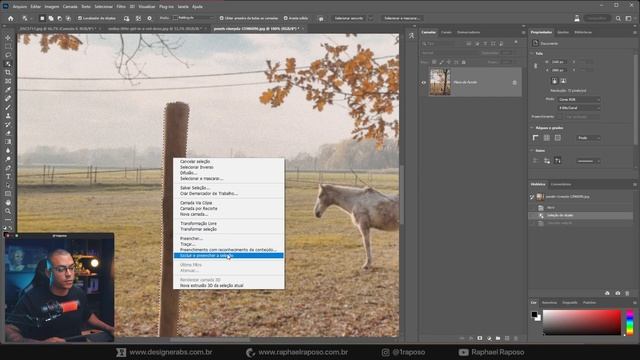Select the Rectangular Marquee tool
The height and width of the screenshot is (360, 640).
click(x=8, y=46)
